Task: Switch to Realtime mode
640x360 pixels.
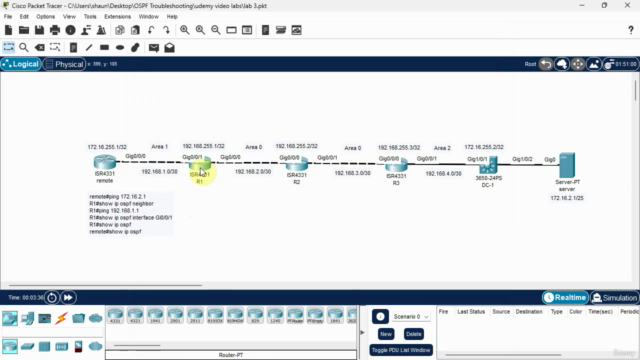Action: pyautogui.click(x=565, y=298)
